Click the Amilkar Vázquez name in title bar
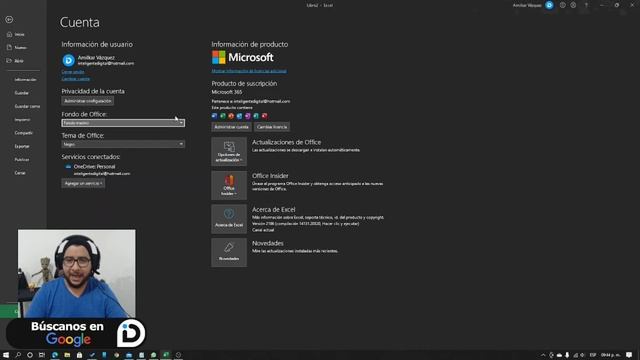Image resolution: width=640 pixels, height=360 pixels. (527, 5)
